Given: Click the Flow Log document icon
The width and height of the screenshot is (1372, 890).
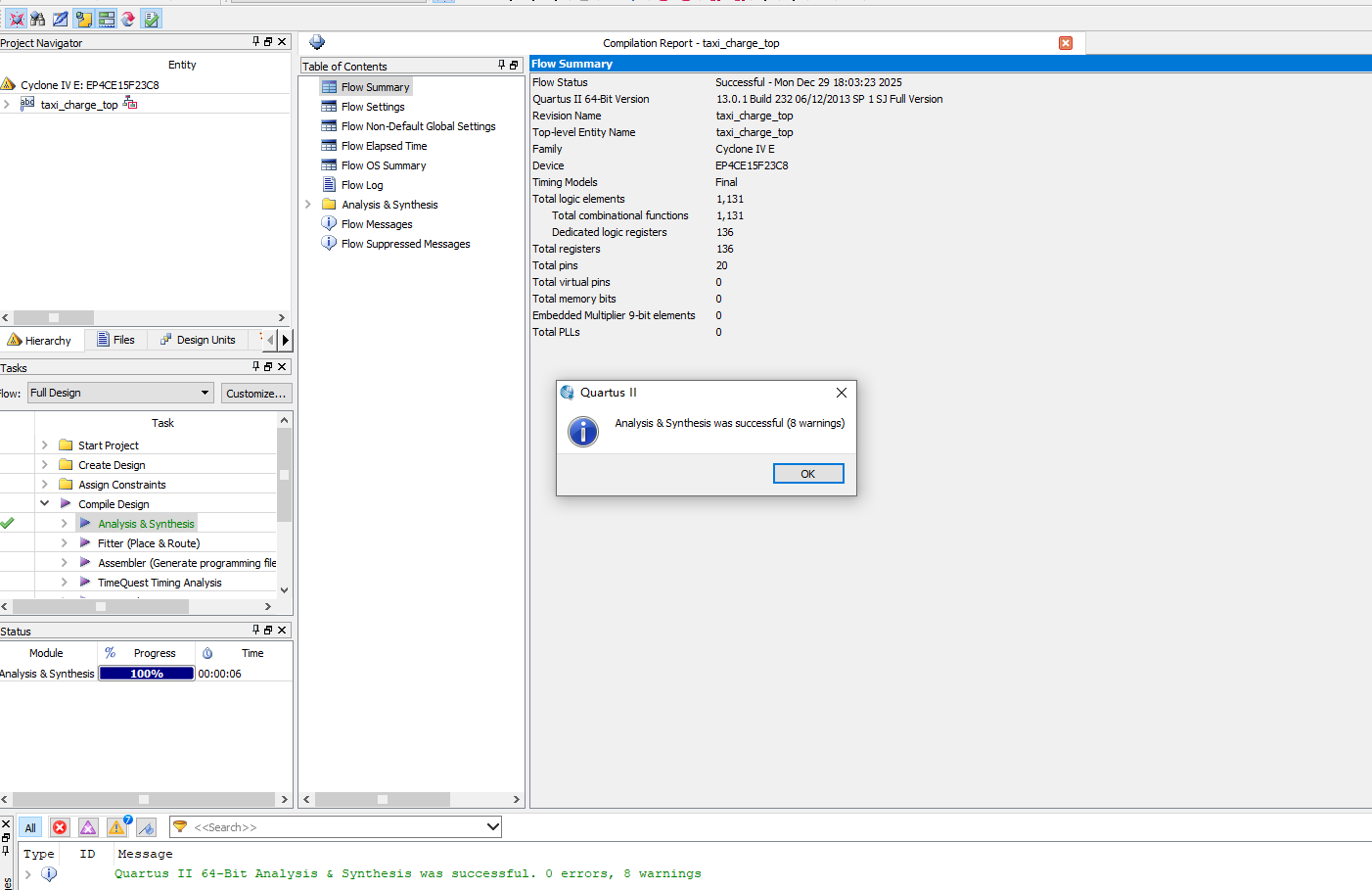Looking at the screenshot, I should click(329, 184).
